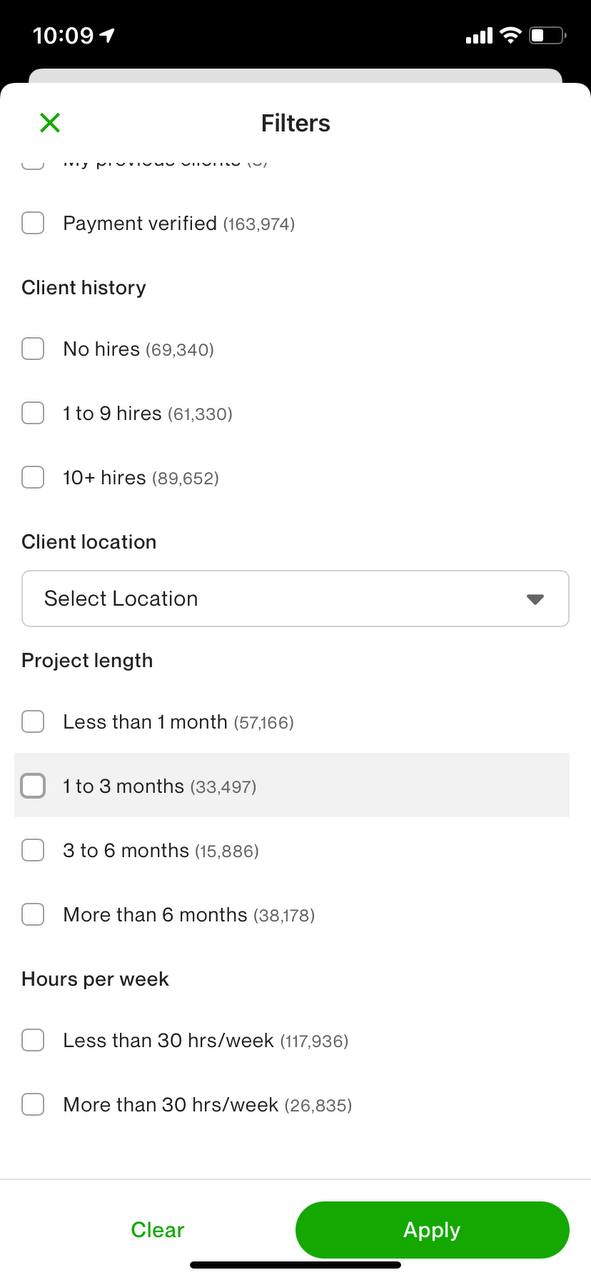Screen dimensions: 591x1280
Task: Check the Payment verified checkbox
Action: tap(33, 223)
